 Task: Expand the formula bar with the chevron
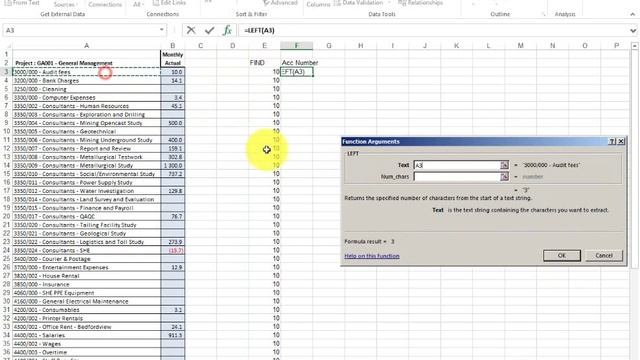click(x=633, y=31)
